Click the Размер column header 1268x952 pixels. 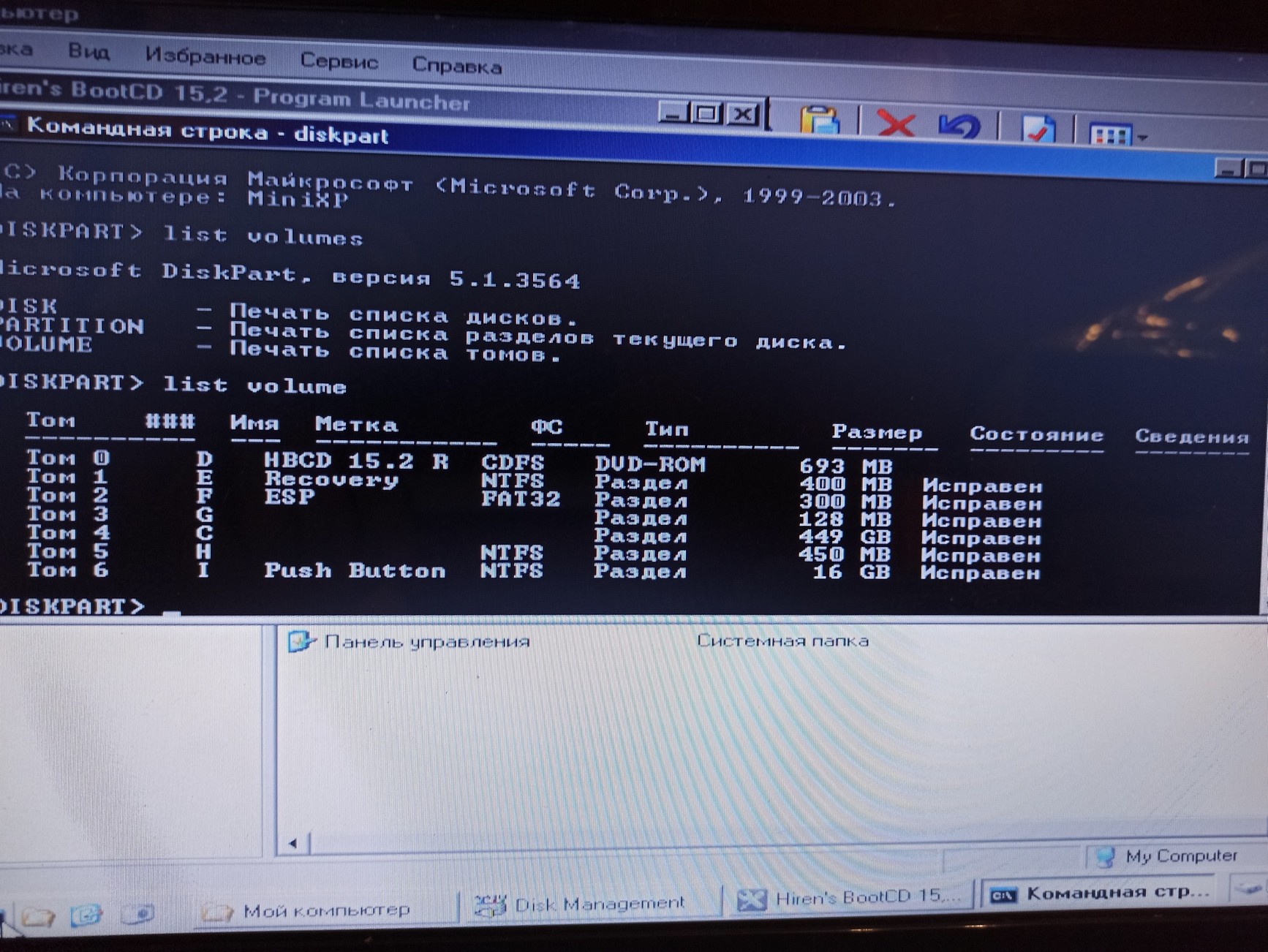point(877,433)
